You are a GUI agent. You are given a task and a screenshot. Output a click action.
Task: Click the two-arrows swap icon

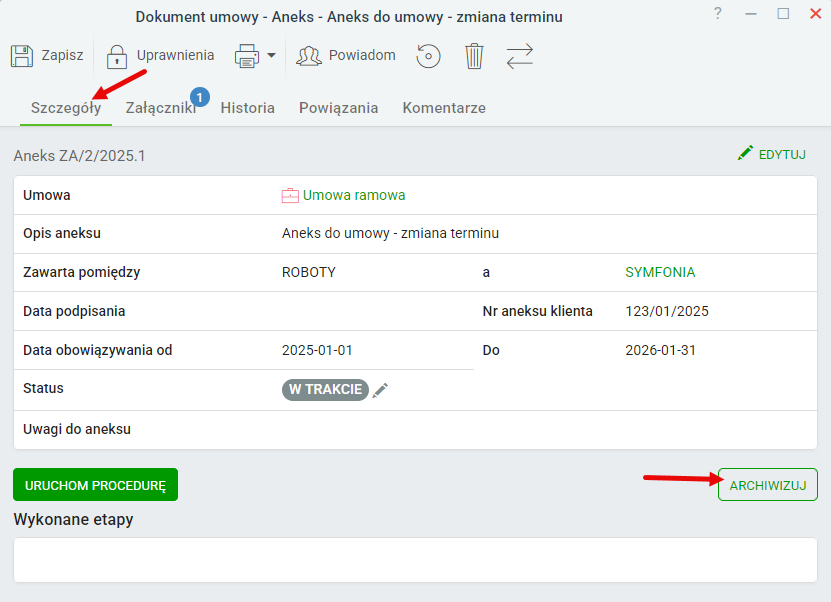pyautogui.click(x=519, y=56)
